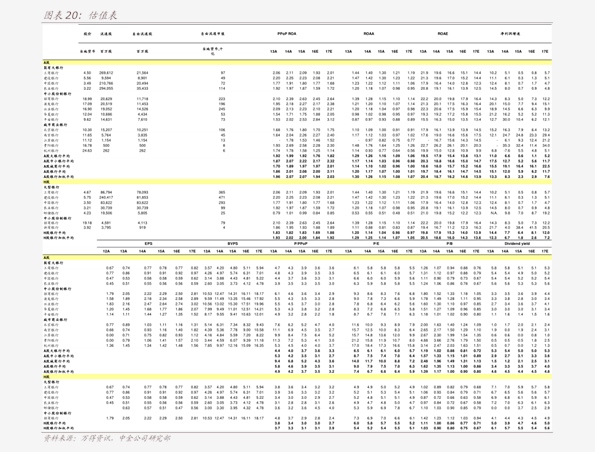Screen dimensions: 595x452
Task: Click the BVPS column group header
Action: [233, 244]
